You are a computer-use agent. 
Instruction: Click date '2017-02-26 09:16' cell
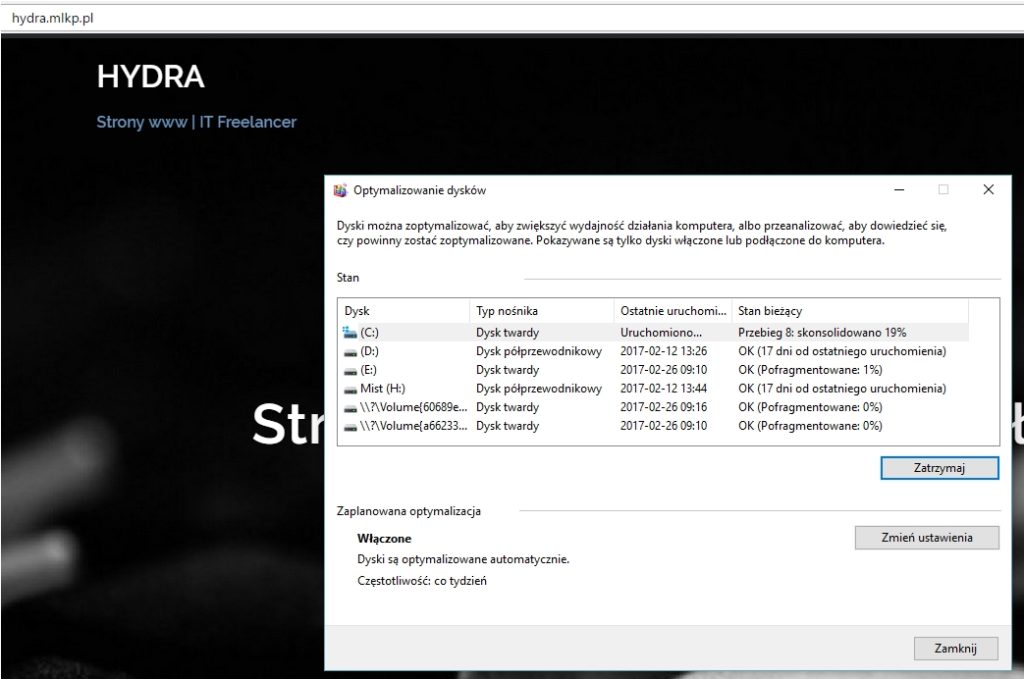pyautogui.click(x=664, y=407)
